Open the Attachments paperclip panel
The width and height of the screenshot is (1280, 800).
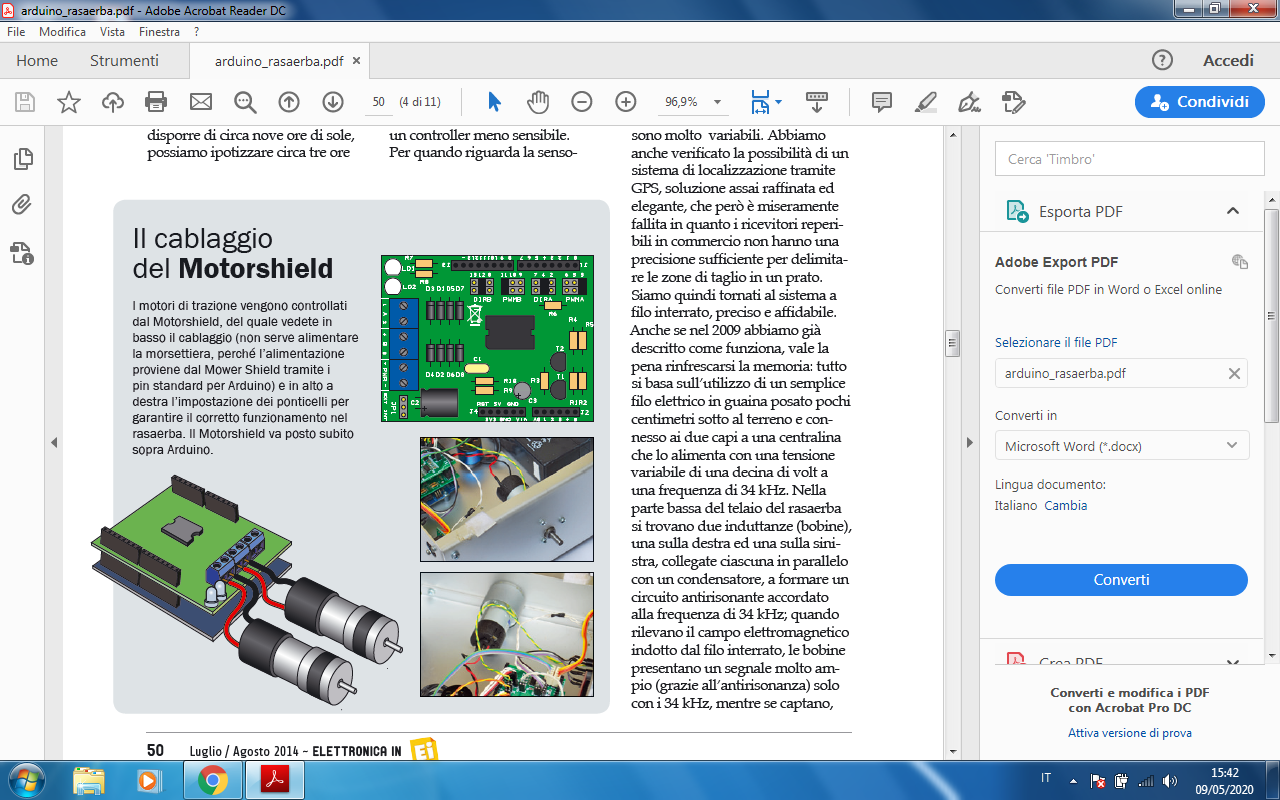click(22, 205)
